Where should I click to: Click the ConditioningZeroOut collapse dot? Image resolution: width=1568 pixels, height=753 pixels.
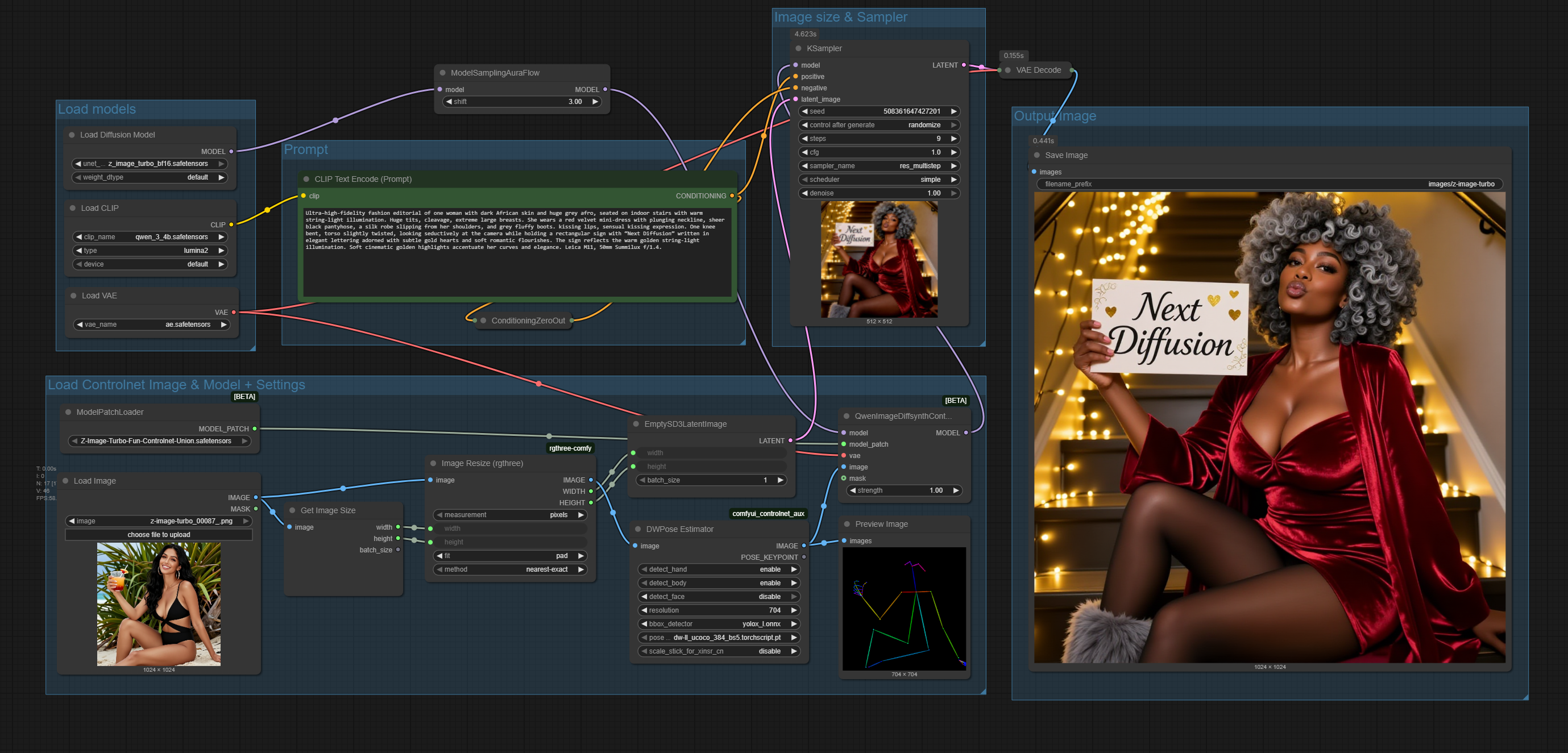[x=483, y=321]
